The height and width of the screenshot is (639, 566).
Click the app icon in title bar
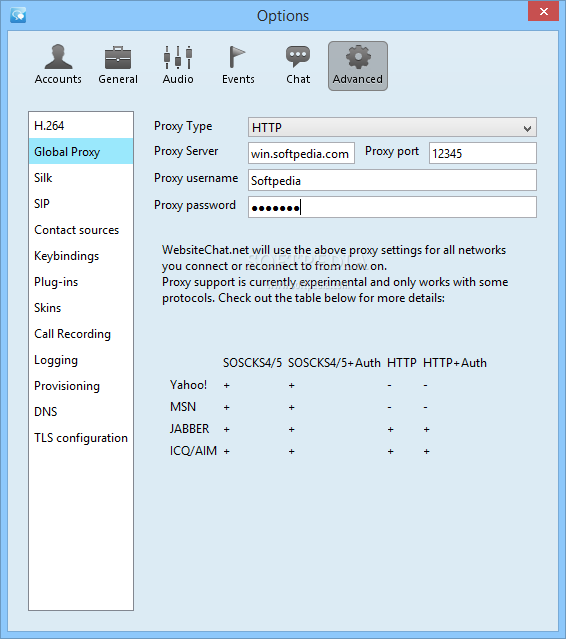18,15
